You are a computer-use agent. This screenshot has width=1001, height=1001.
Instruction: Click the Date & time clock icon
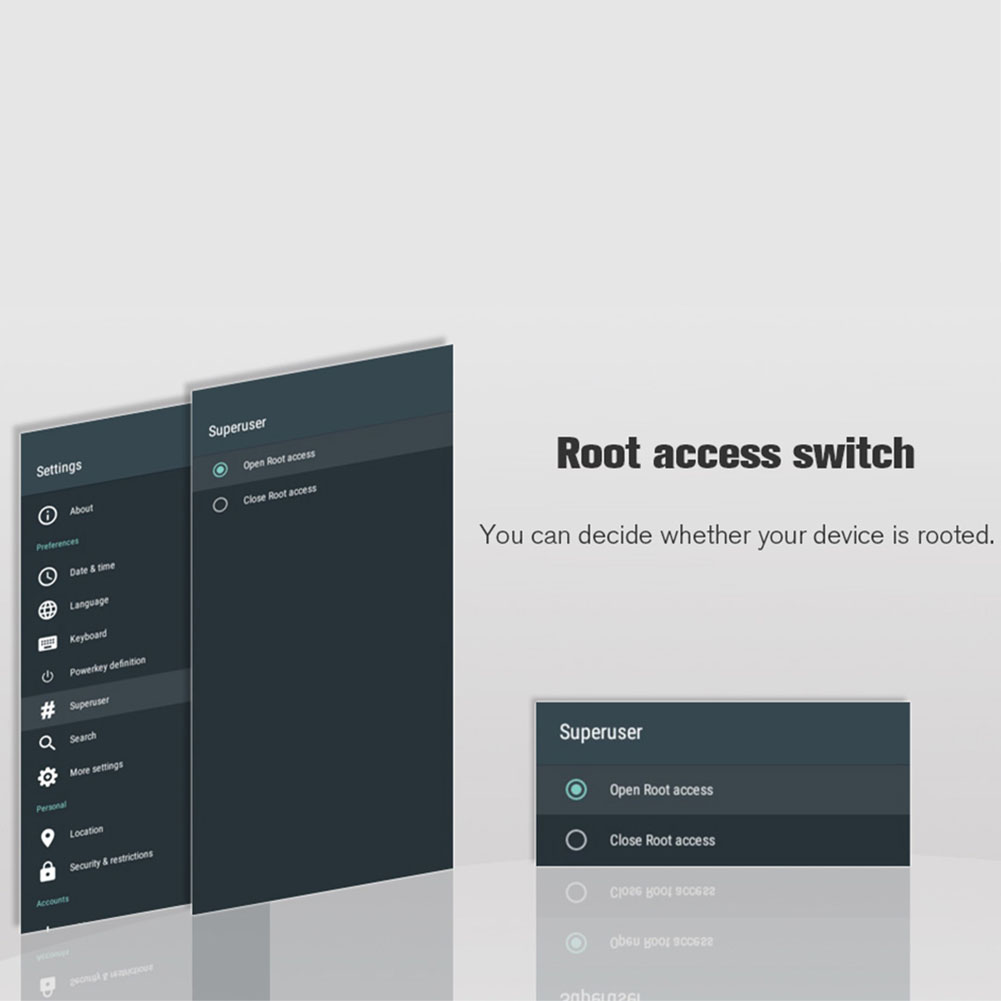pos(47,577)
